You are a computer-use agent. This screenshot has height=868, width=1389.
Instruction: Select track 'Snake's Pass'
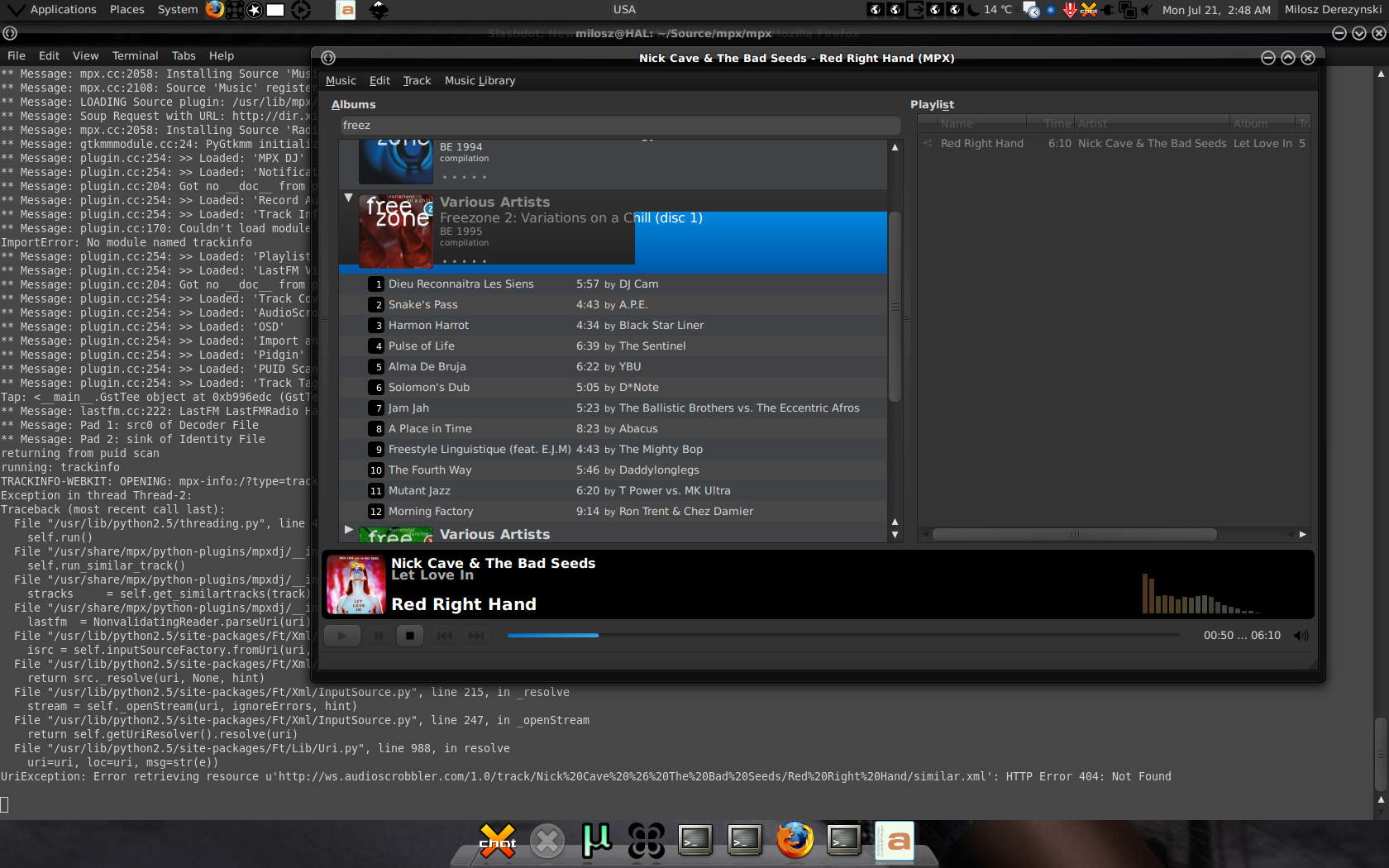pos(613,305)
